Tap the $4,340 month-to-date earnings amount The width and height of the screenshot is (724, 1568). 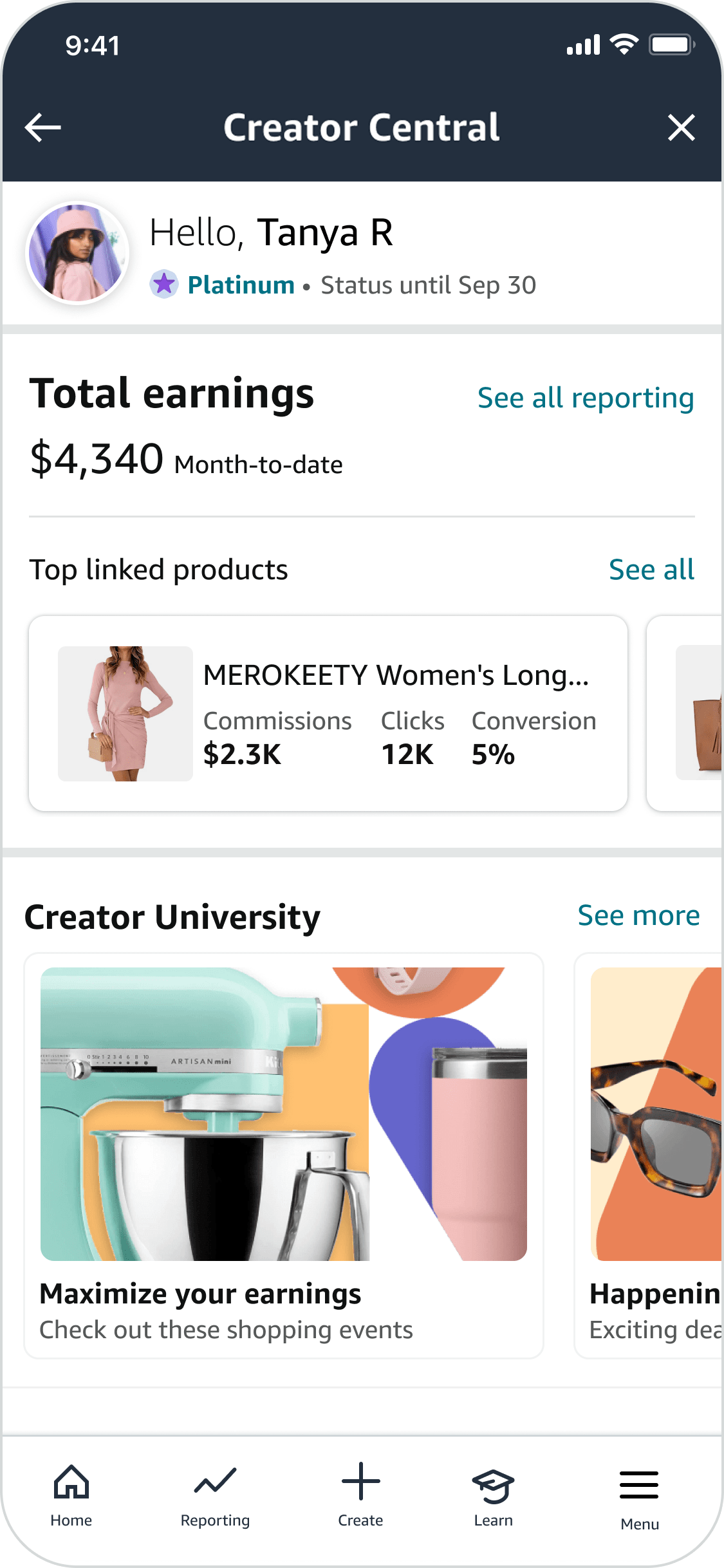pos(97,460)
